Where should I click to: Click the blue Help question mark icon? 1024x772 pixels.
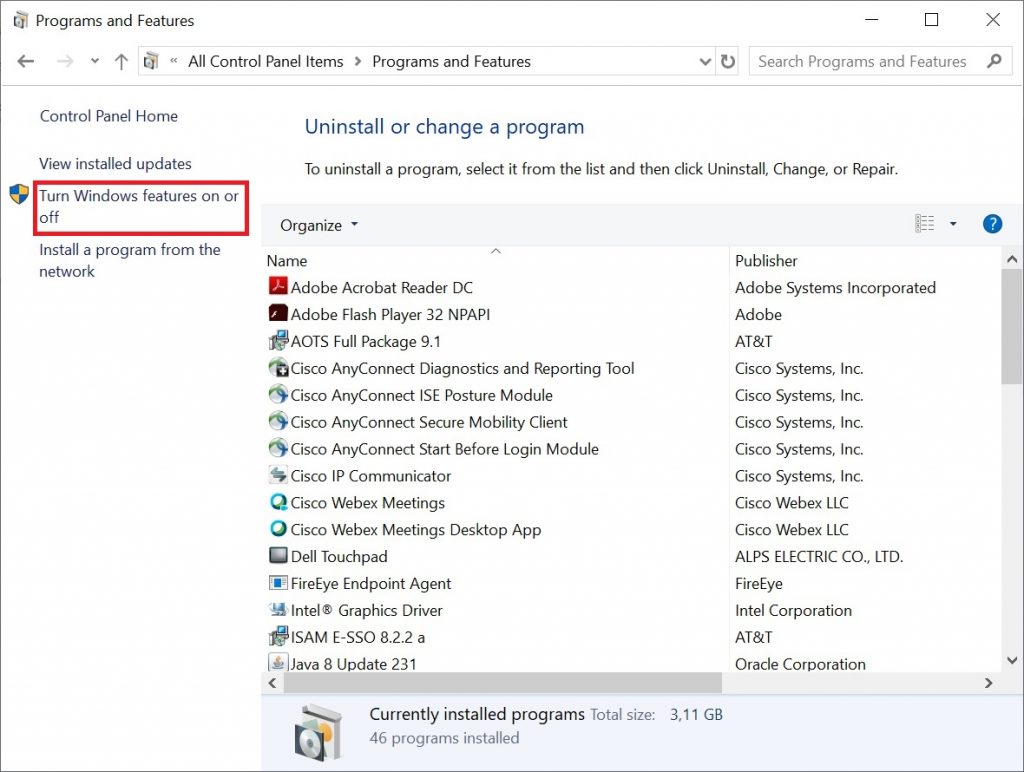click(x=992, y=224)
